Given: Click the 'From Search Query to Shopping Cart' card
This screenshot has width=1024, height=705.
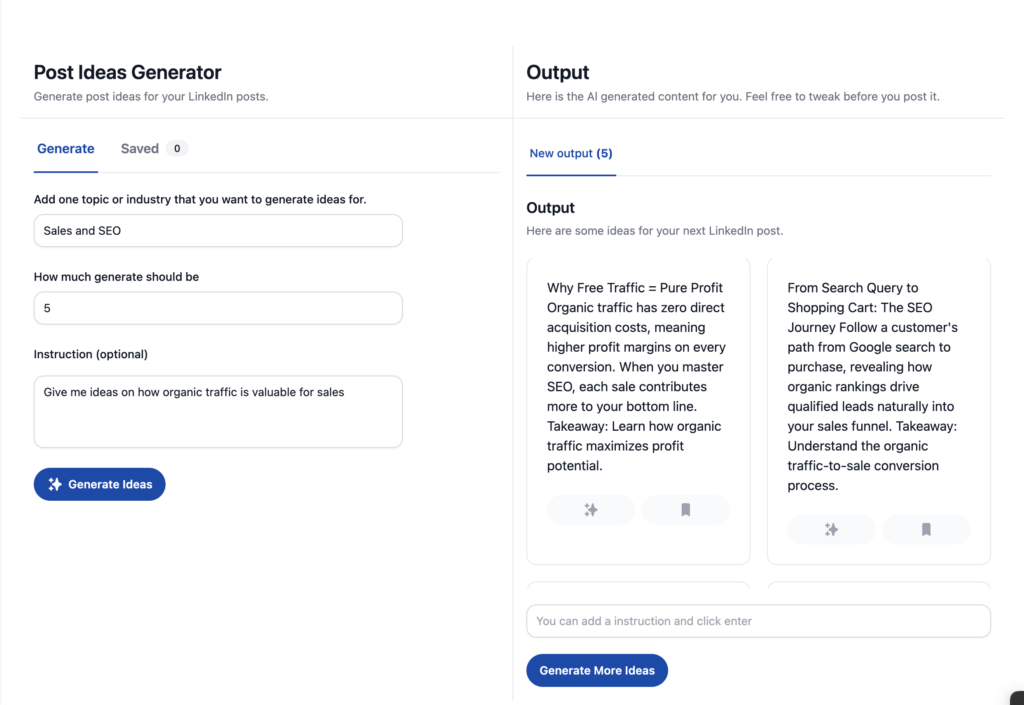Looking at the screenshot, I should [x=878, y=390].
